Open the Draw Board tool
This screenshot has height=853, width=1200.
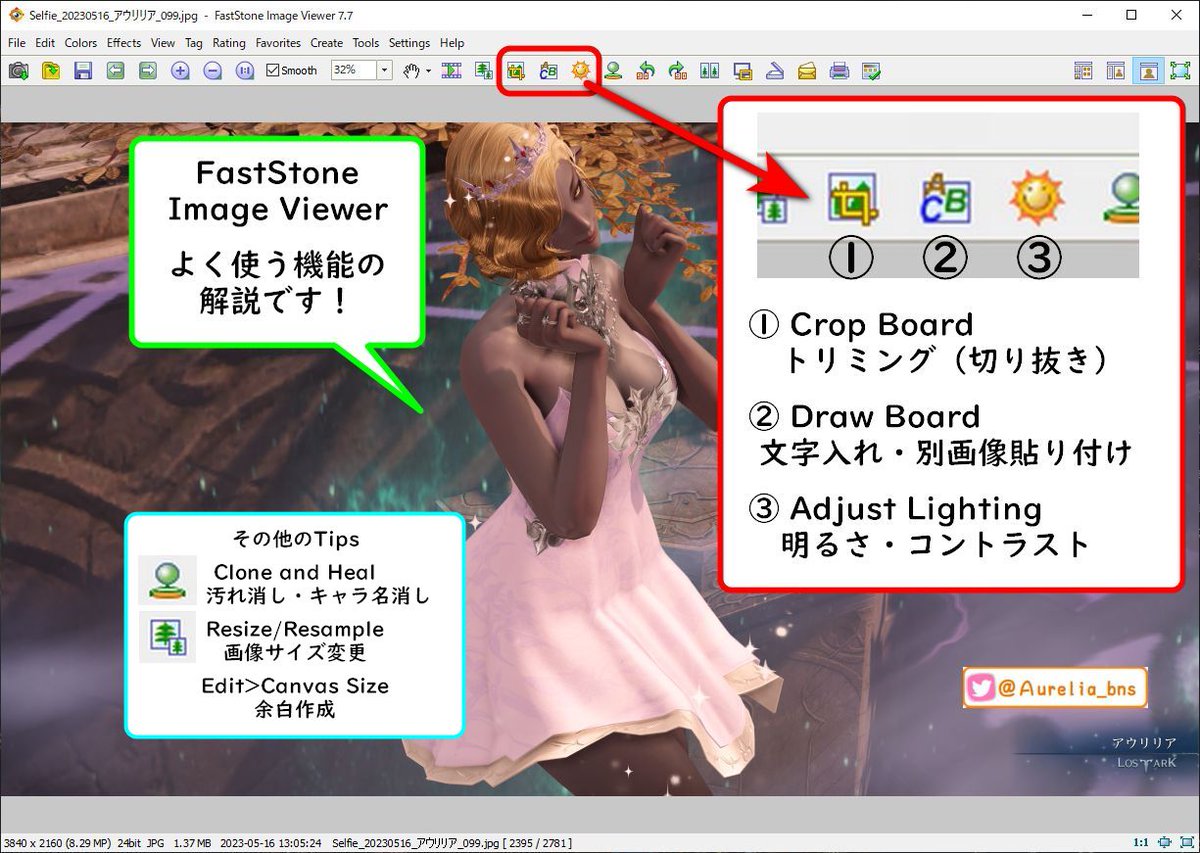pyautogui.click(x=548, y=70)
